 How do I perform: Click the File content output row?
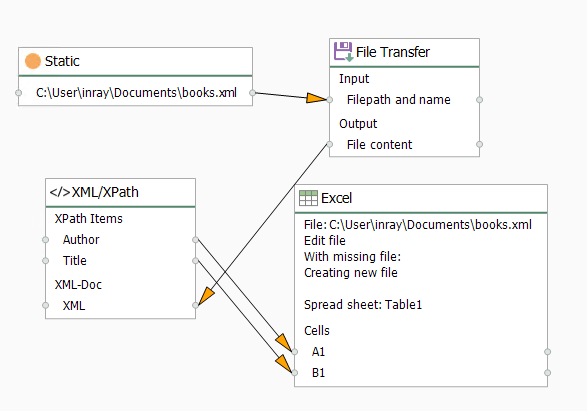click(404, 144)
